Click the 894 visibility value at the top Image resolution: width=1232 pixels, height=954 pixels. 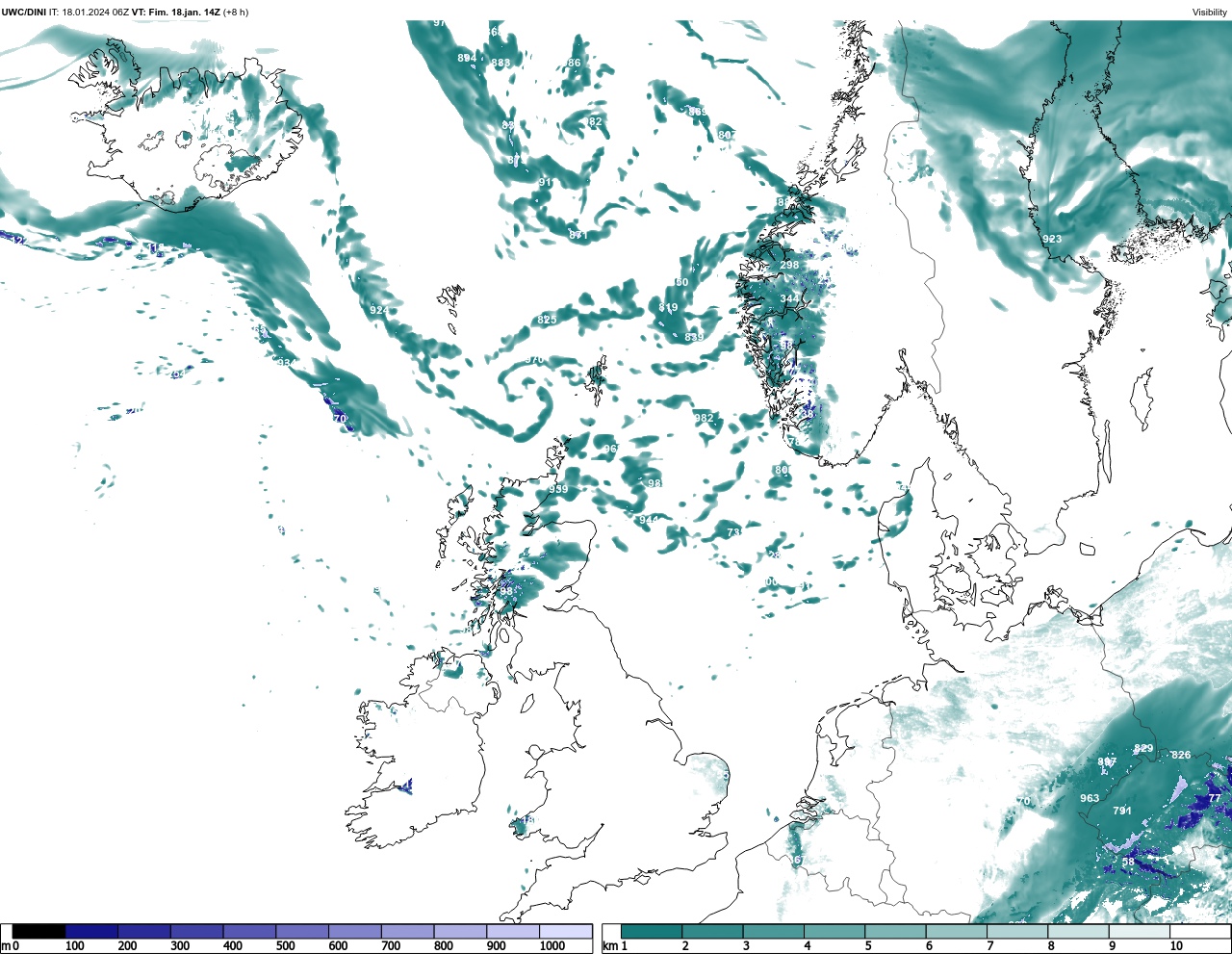click(467, 59)
